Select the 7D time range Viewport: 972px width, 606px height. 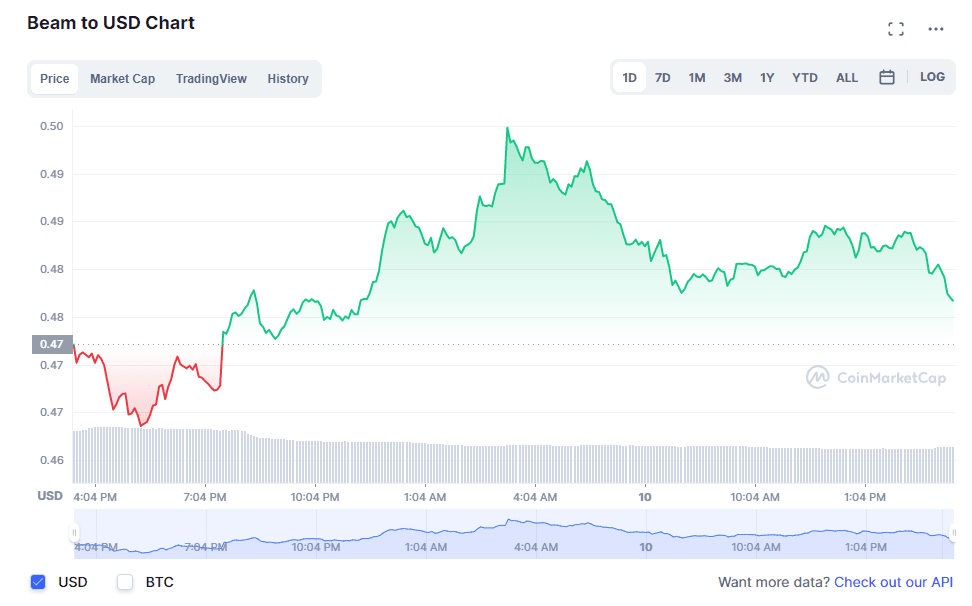coord(662,78)
